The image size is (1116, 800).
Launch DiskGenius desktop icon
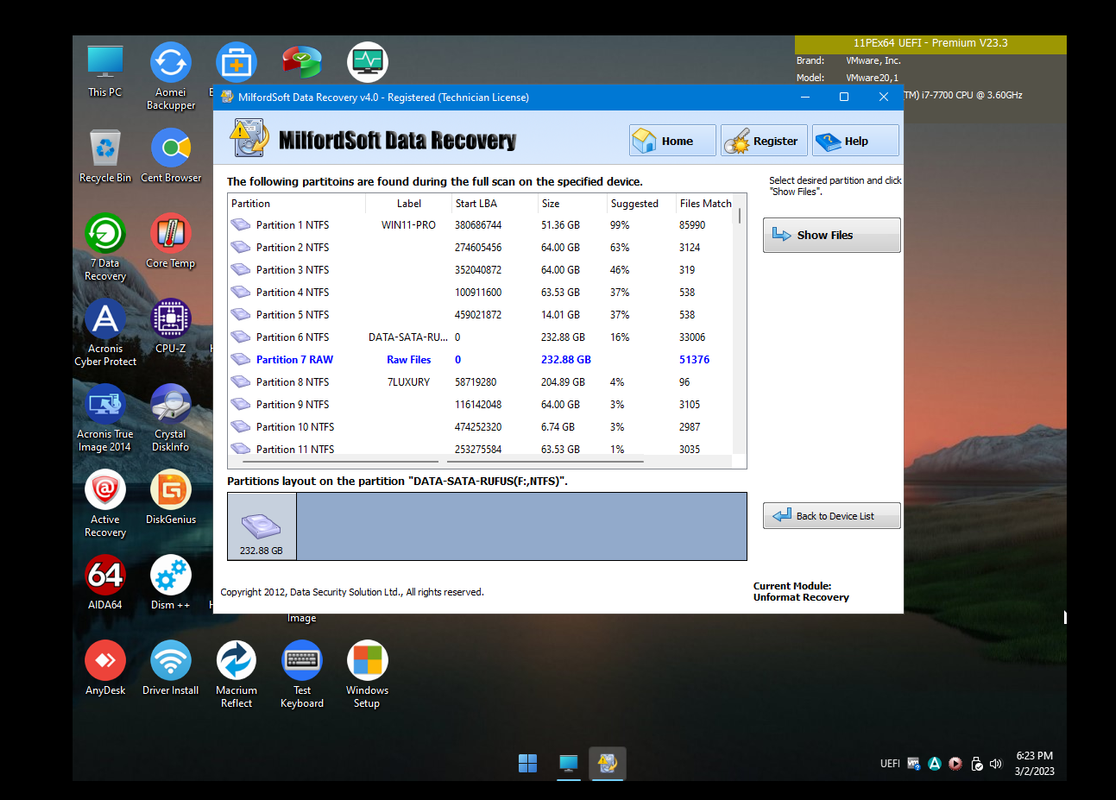pyautogui.click(x=171, y=498)
